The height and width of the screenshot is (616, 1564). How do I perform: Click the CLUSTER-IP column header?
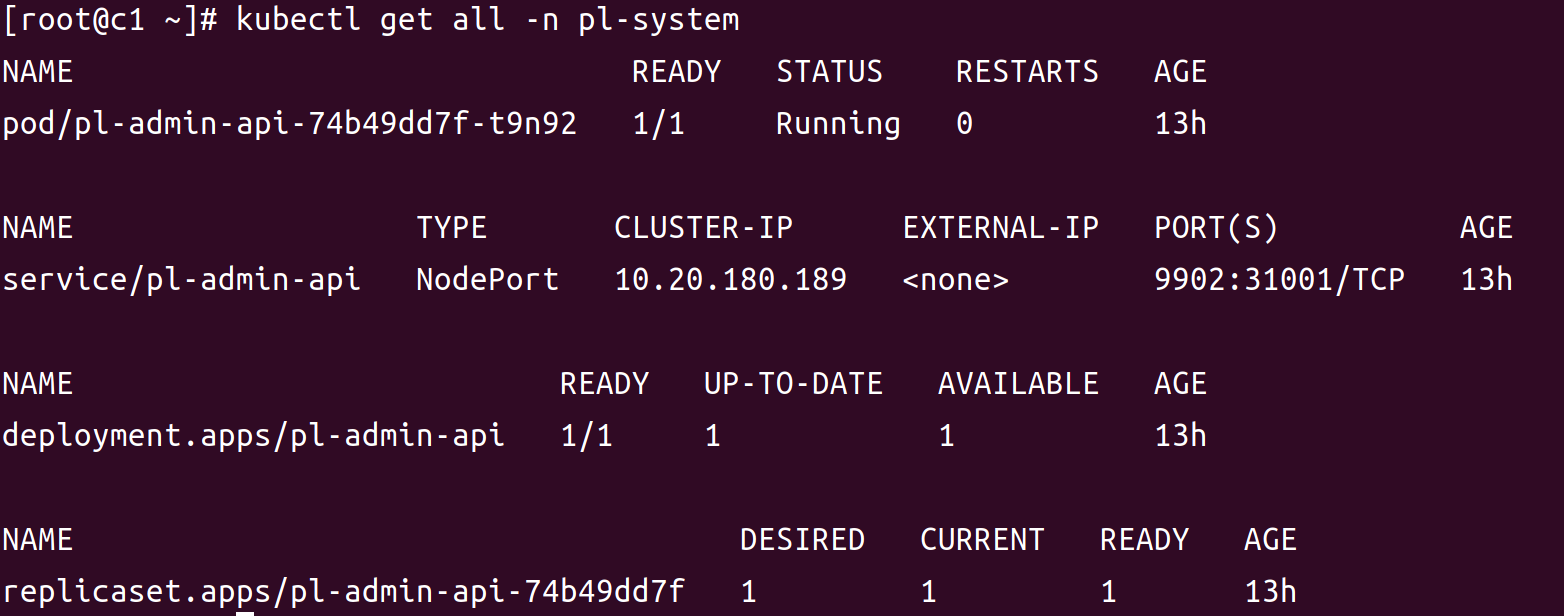(x=703, y=228)
